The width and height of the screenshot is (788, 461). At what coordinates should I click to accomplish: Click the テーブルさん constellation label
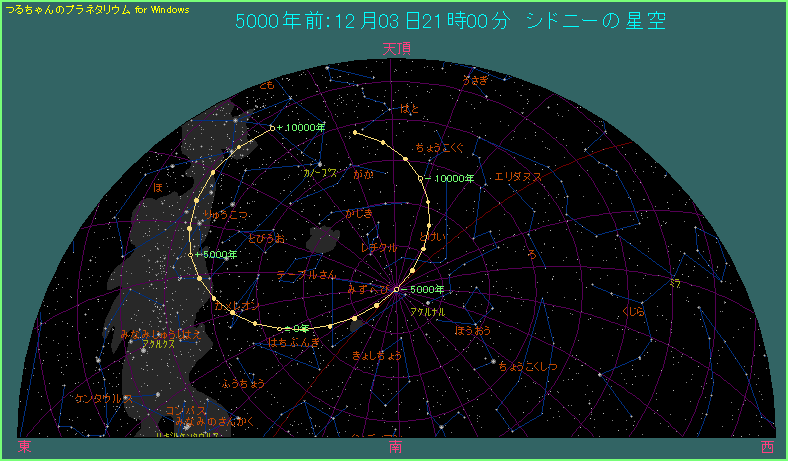click(306, 274)
